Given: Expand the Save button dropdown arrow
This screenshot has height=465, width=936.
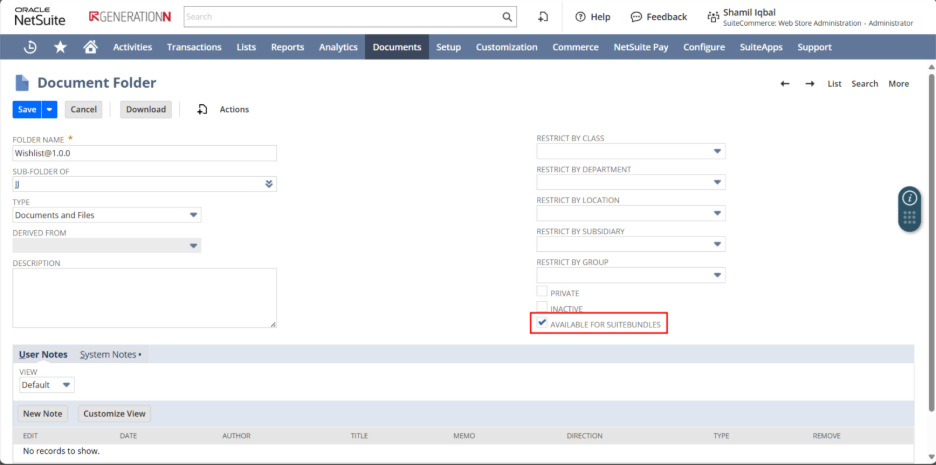Looking at the screenshot, I should (x=50, y=109).
